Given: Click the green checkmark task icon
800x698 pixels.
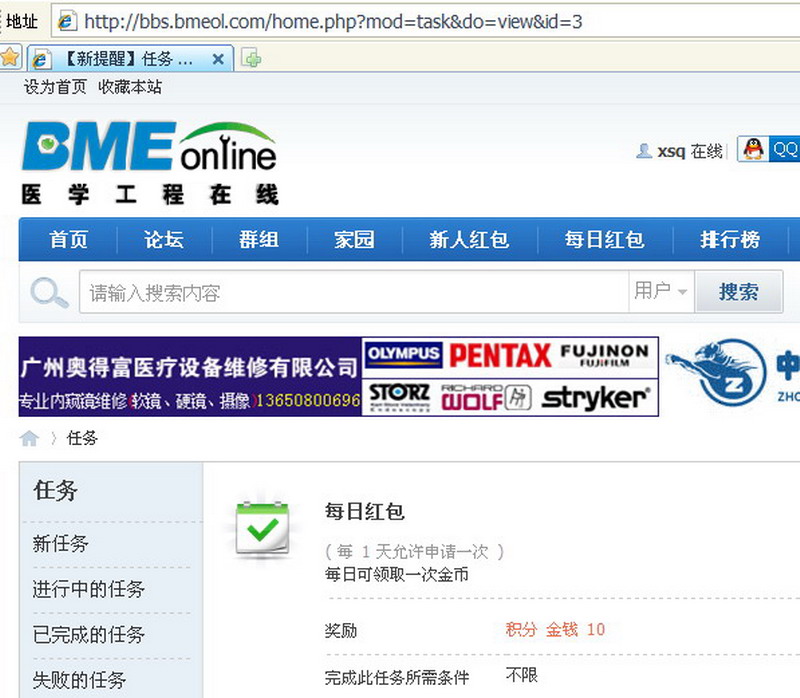Looking at the screenshot, I should [x=262, y=527].
